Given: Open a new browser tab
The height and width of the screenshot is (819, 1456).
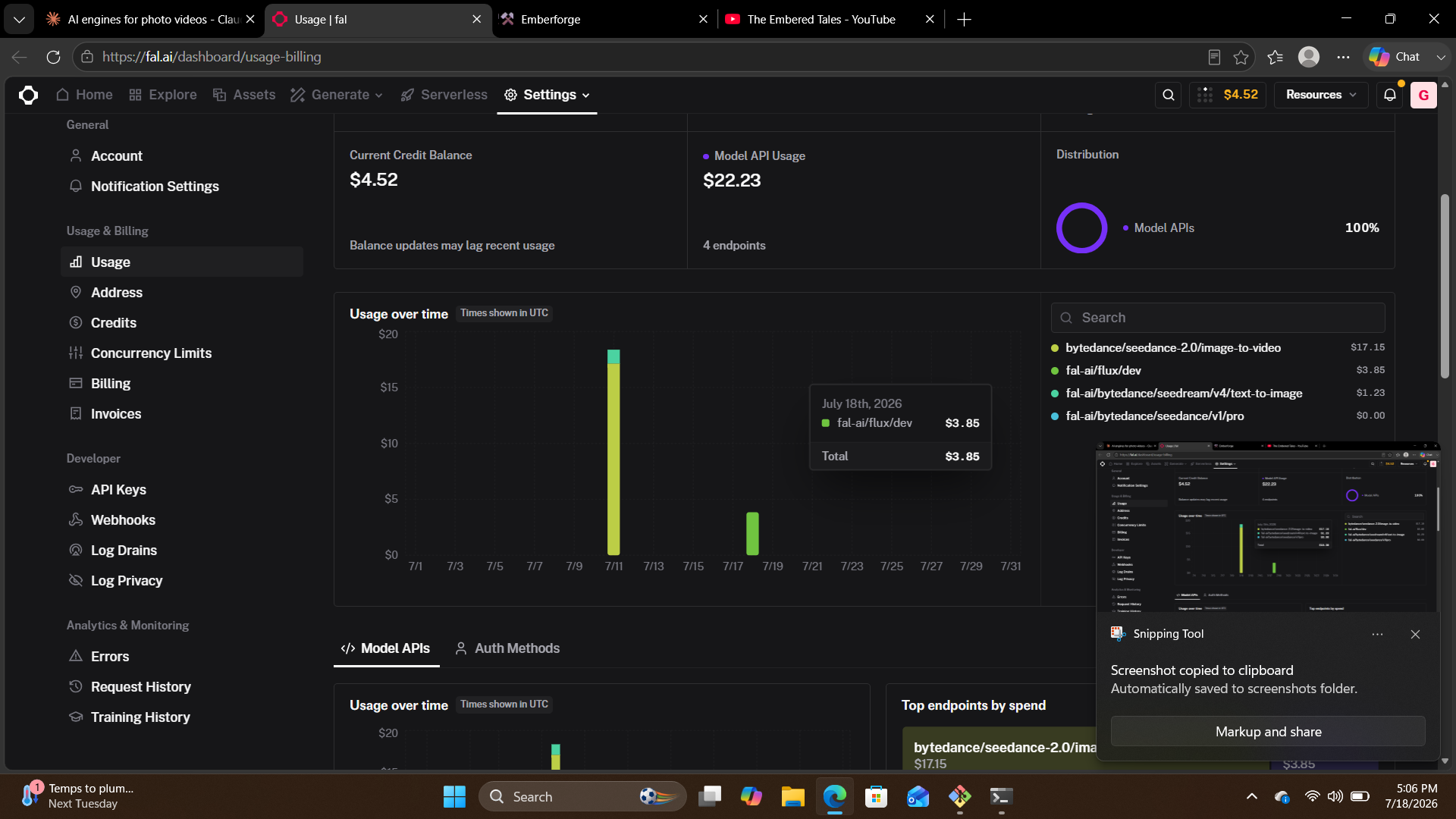Looking at the screenshot, I should click(x=964, y=19).
